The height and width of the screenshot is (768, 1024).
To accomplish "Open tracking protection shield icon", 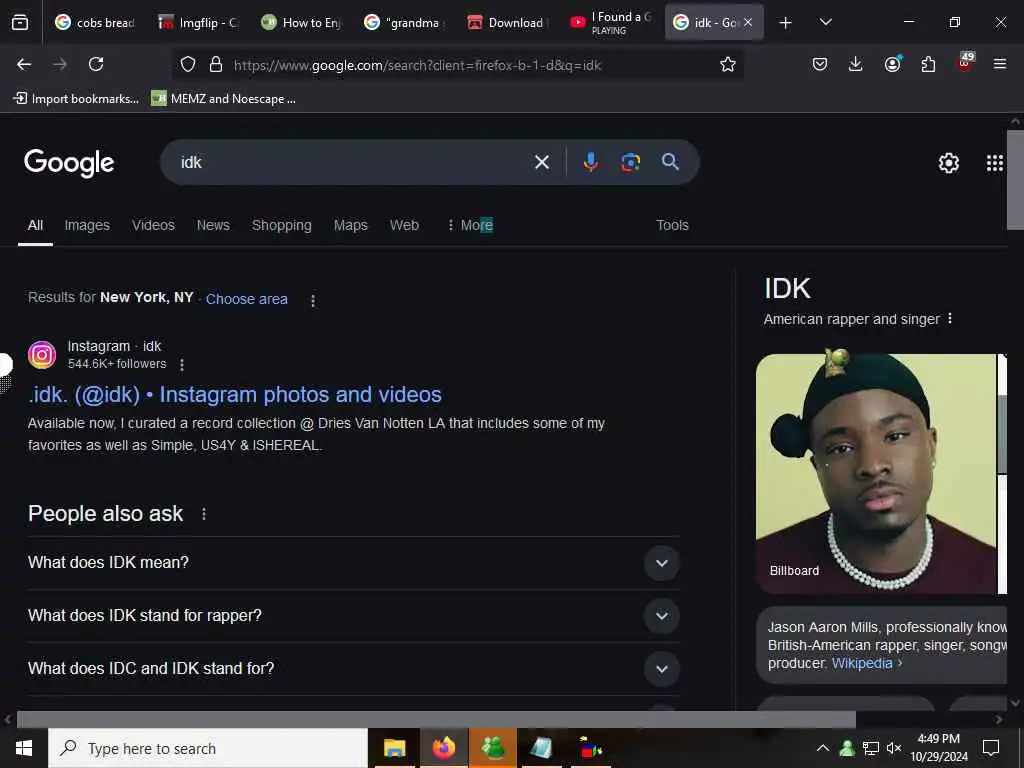I will click(188, 64).
